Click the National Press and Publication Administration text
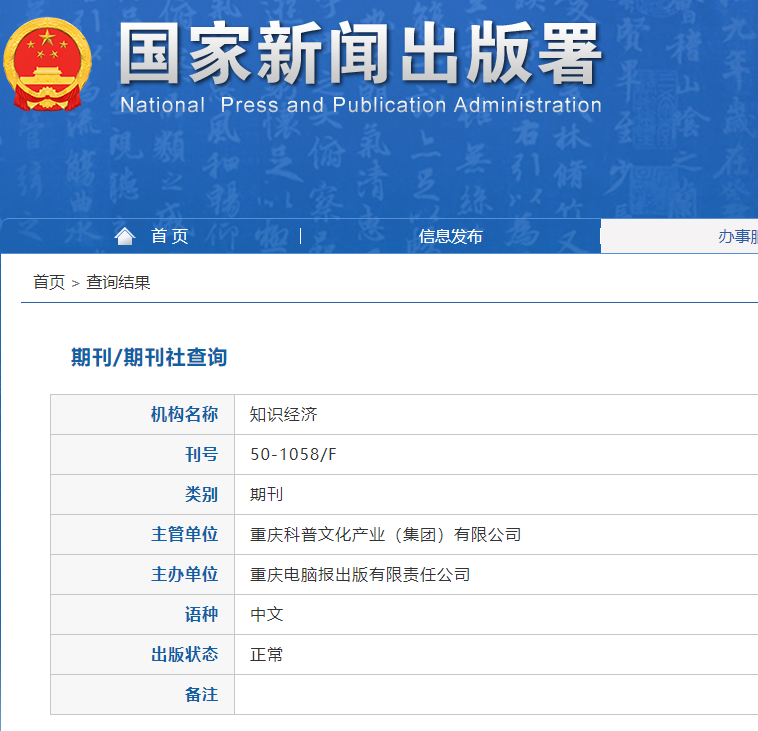758x731 pixels. click(x=360, y=105)
